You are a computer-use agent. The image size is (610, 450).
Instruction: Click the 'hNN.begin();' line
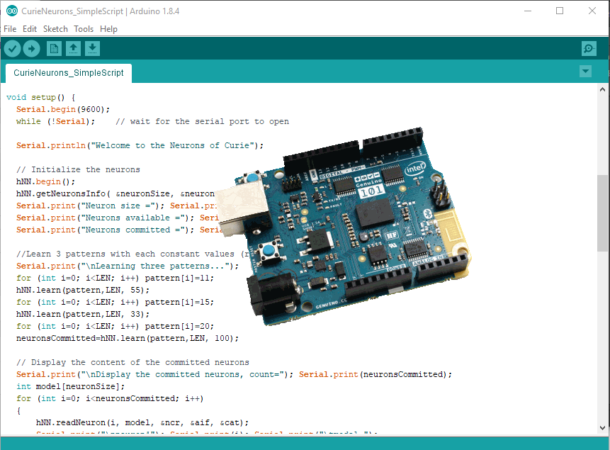click(x=46, y=182)
